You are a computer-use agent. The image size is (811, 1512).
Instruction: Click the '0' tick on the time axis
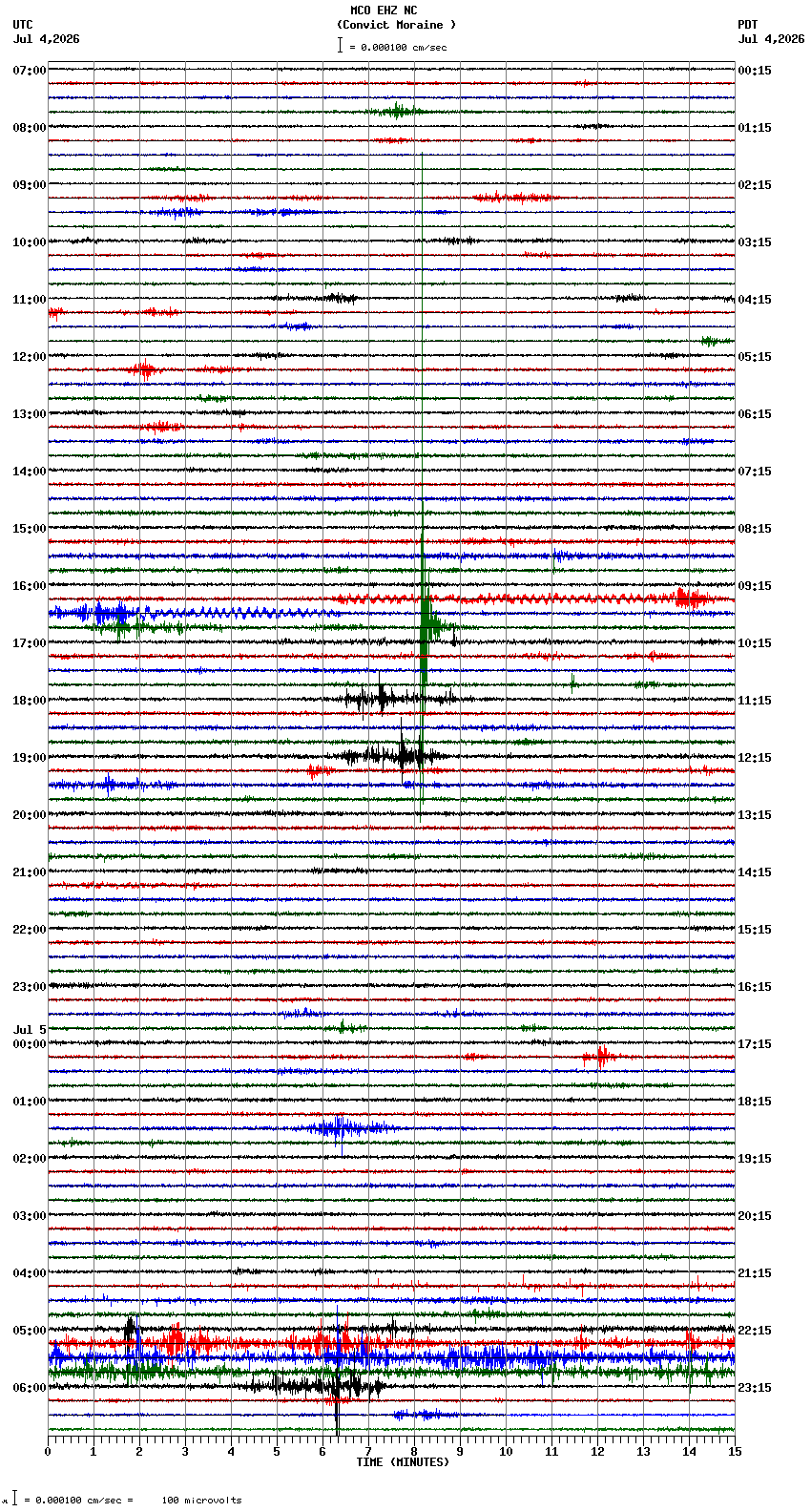48,1452
